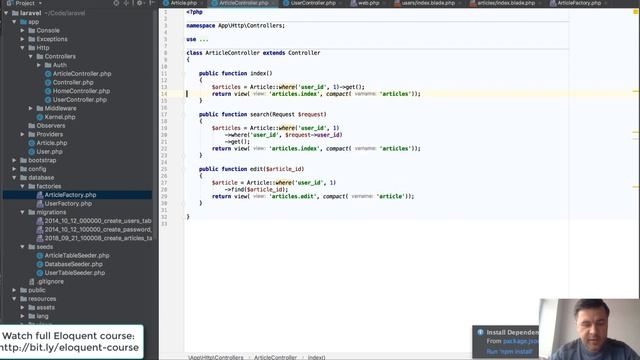The width and height of the screenshot is (640, 360).
Task: Expand the Middleware folder
Action: [31, 108]
